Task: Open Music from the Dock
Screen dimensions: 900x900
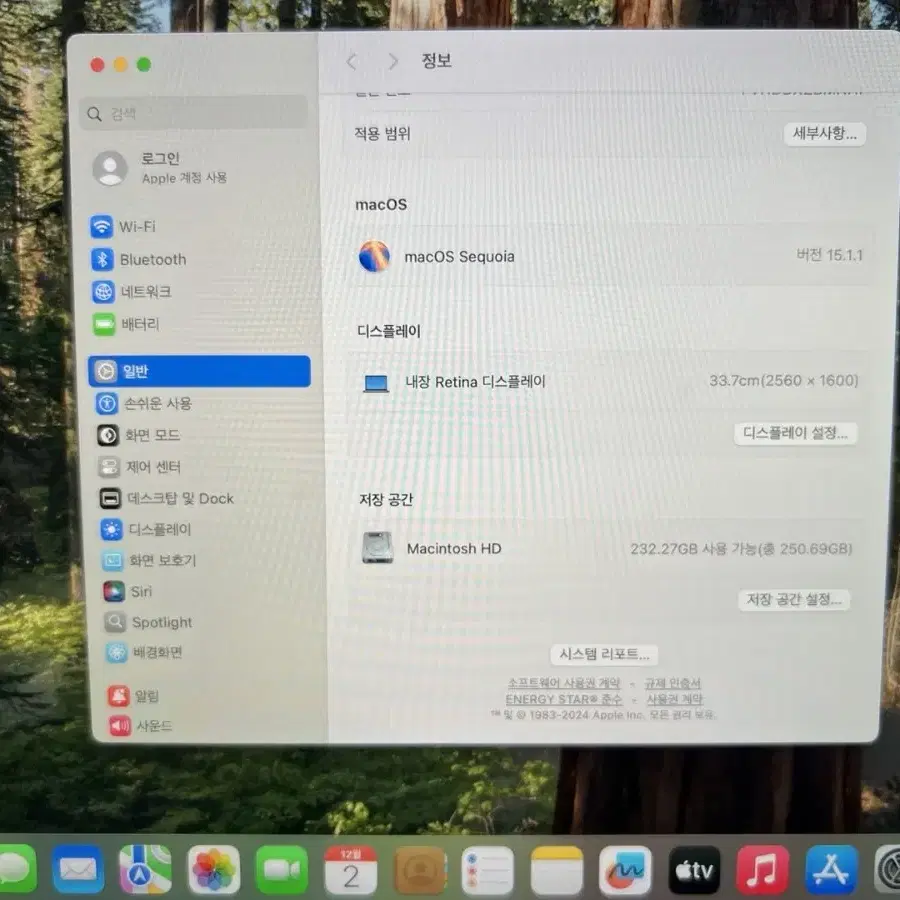Action: coord(762,869)
